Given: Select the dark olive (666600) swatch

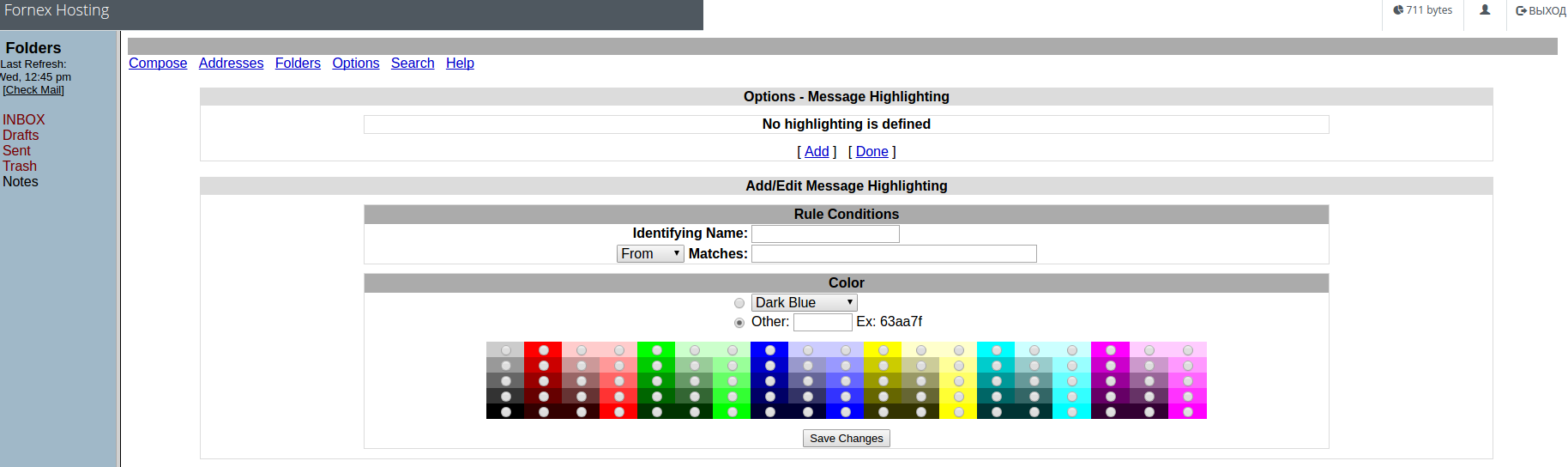Looking at the screenshot, I should [884, 397].
